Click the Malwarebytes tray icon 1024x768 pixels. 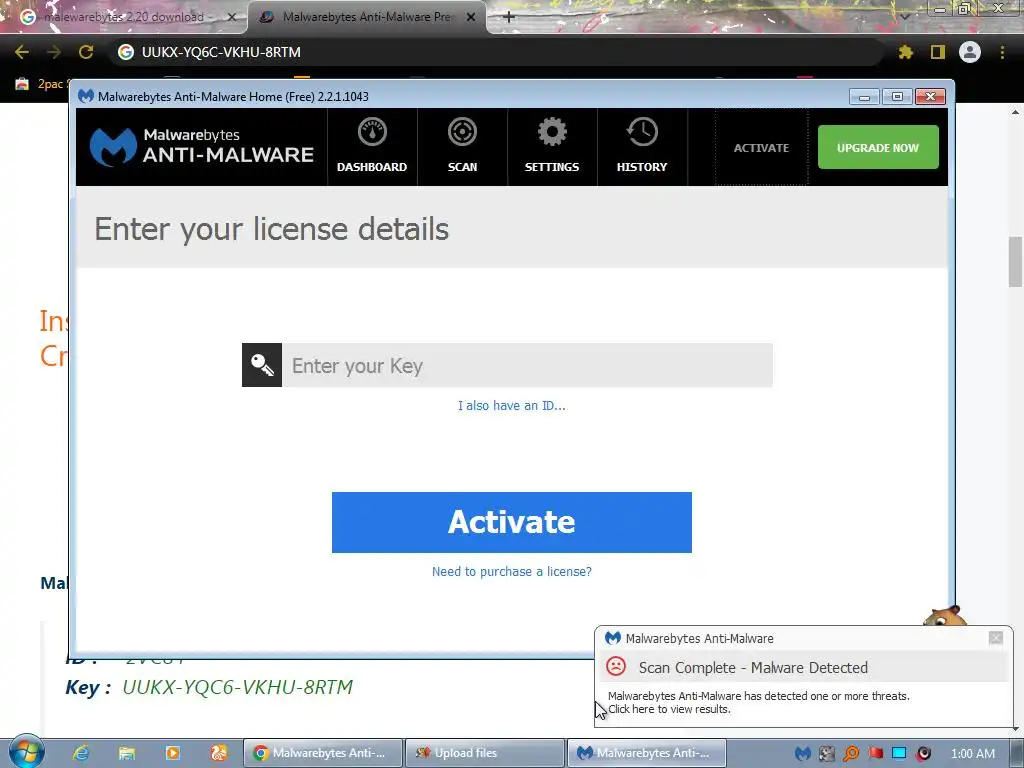point(803,754)
